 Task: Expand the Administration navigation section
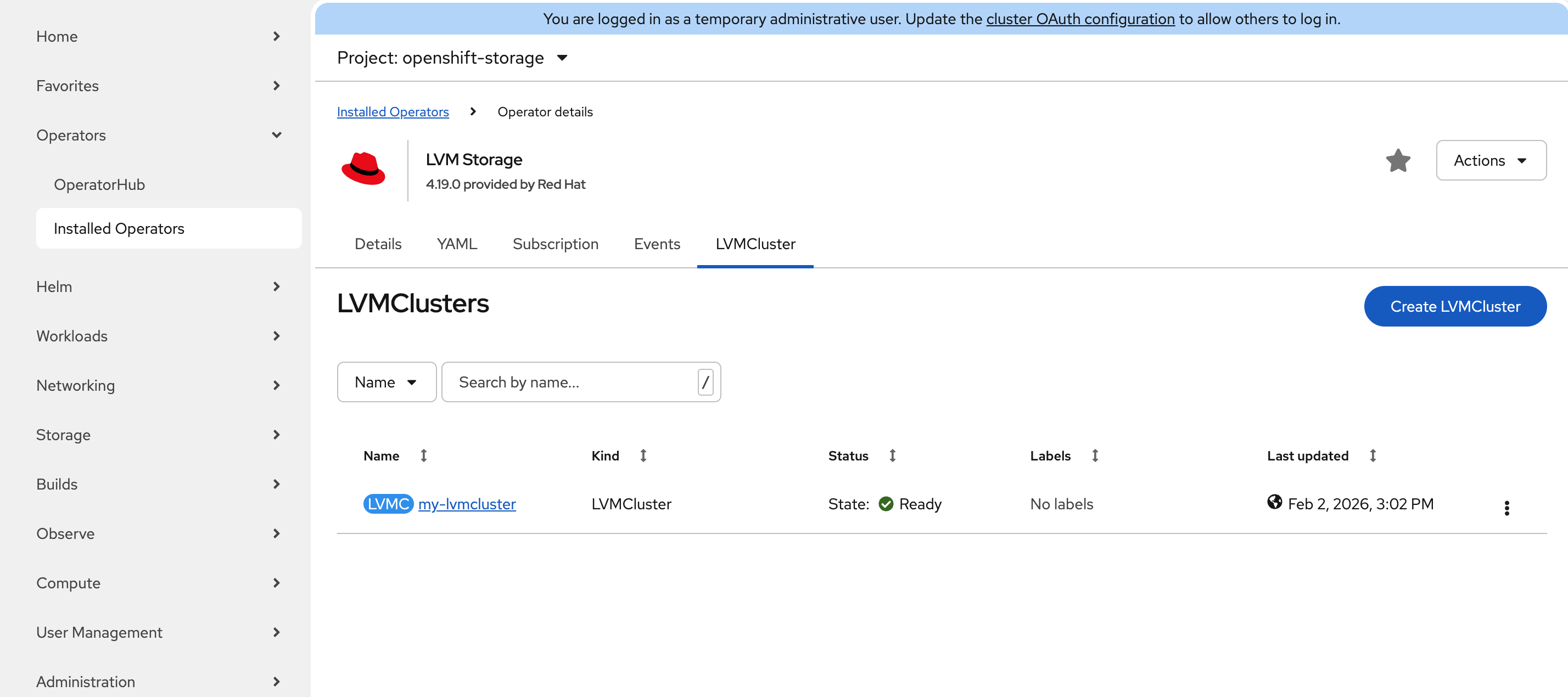coord(159,681)
